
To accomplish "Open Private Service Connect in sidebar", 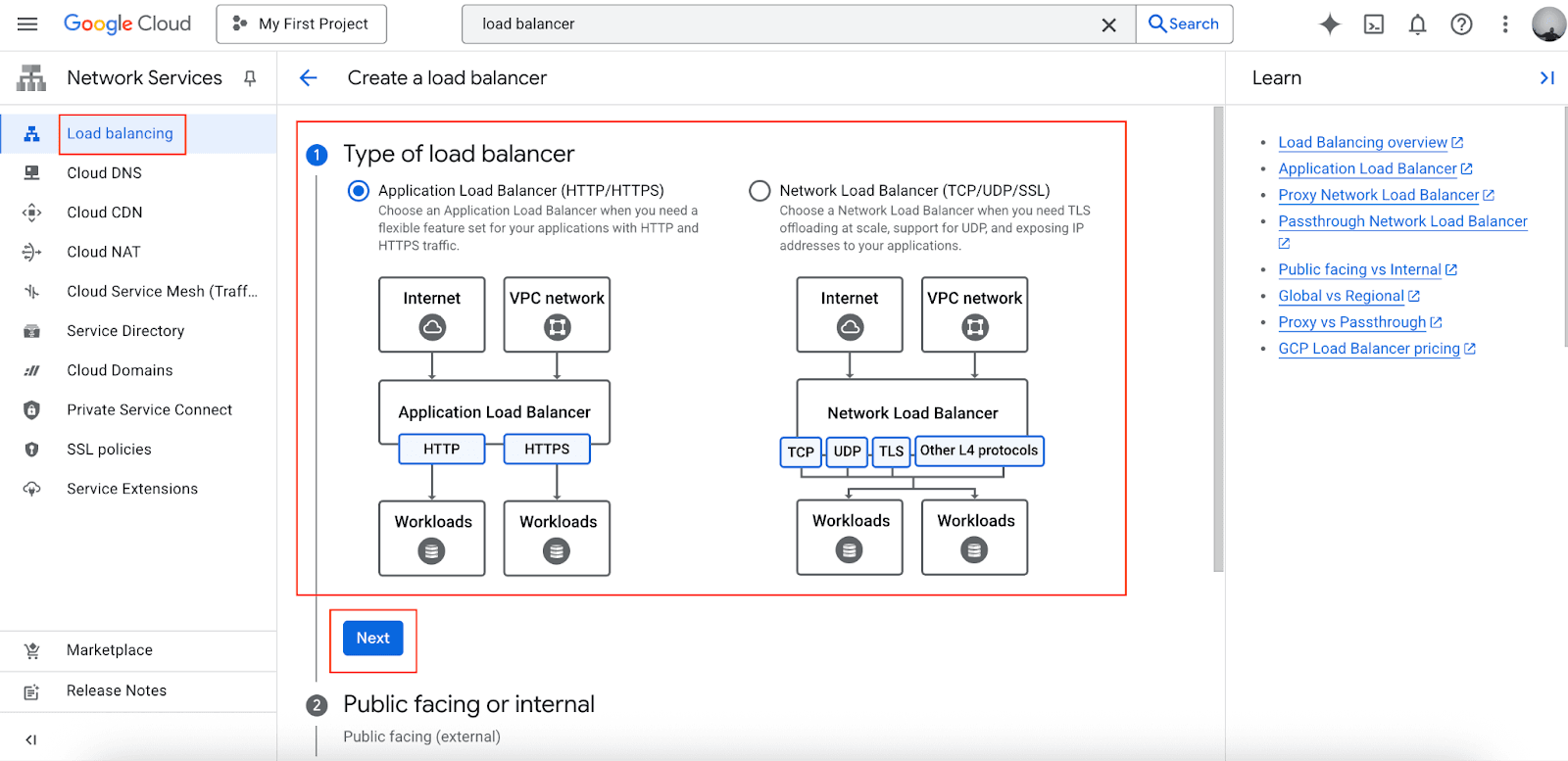I will point(149,409).
